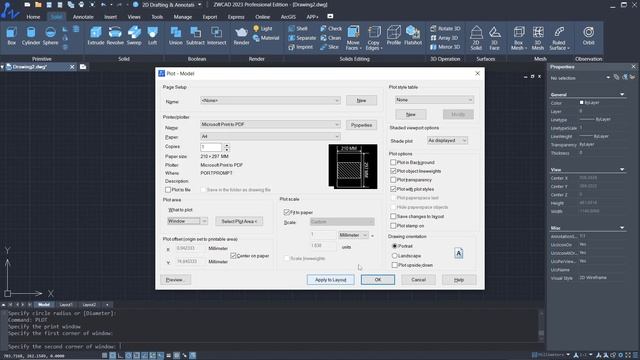The image size is (640, 360).
Task: Click the Render teapot icon
Action: click(x=241, y=36)
